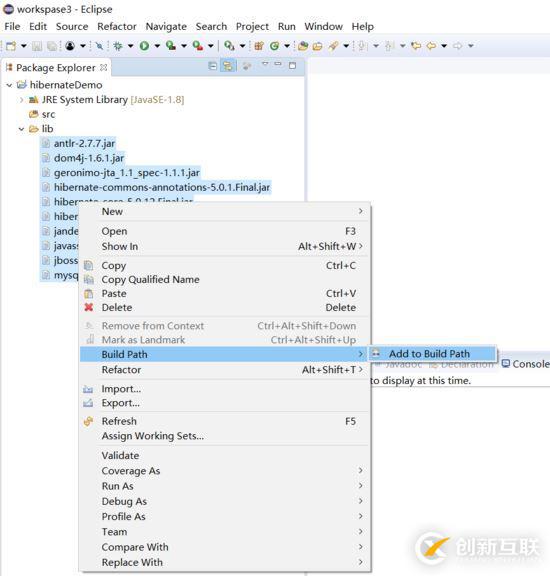The width and height of the screenshot is (550, 576).
Task: Open the New Java Class dropdown arrow
Action: pos(287,46)
